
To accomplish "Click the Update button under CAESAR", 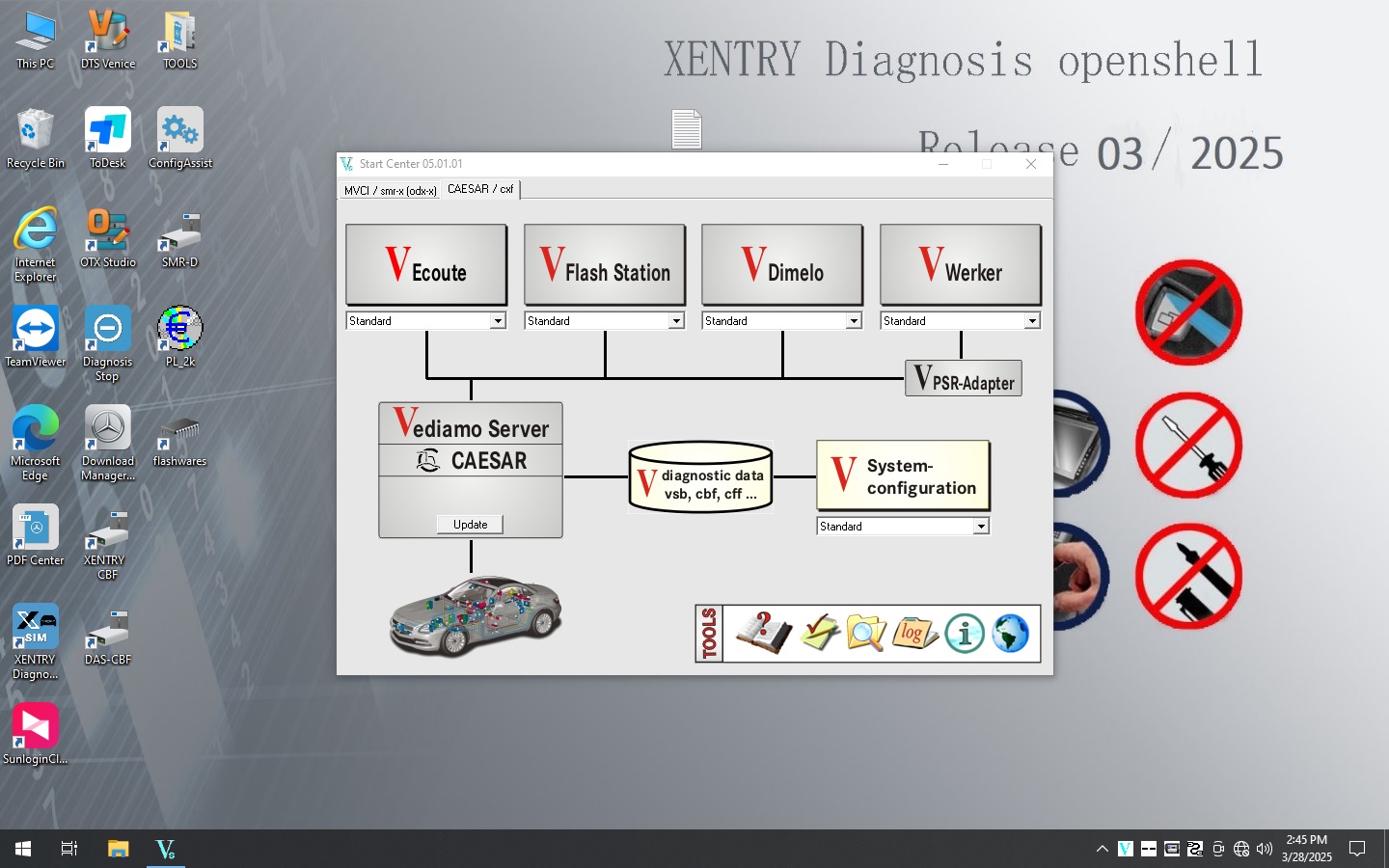I will click(470, 524).
